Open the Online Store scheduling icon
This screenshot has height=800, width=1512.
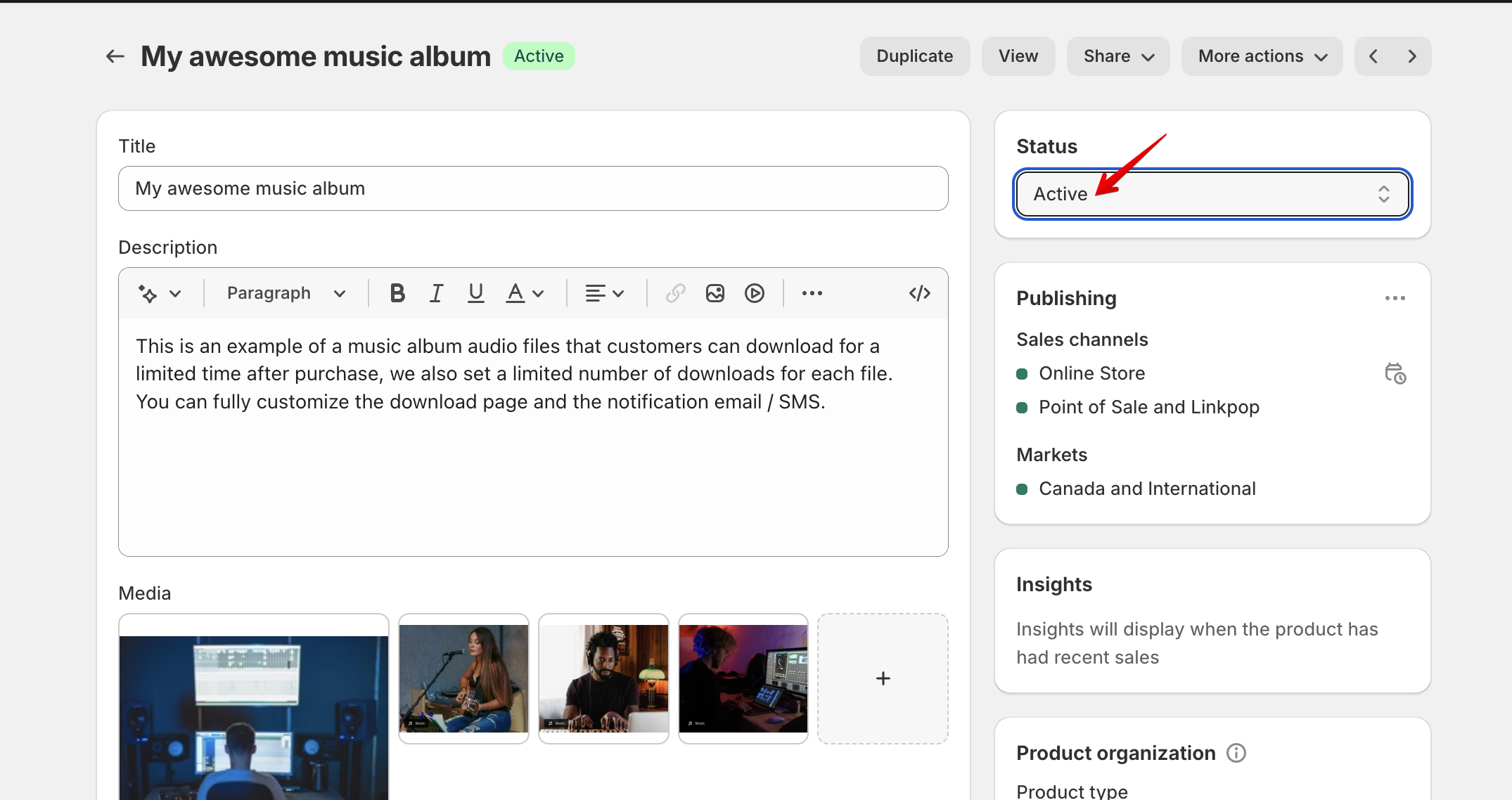point(1395,373)
